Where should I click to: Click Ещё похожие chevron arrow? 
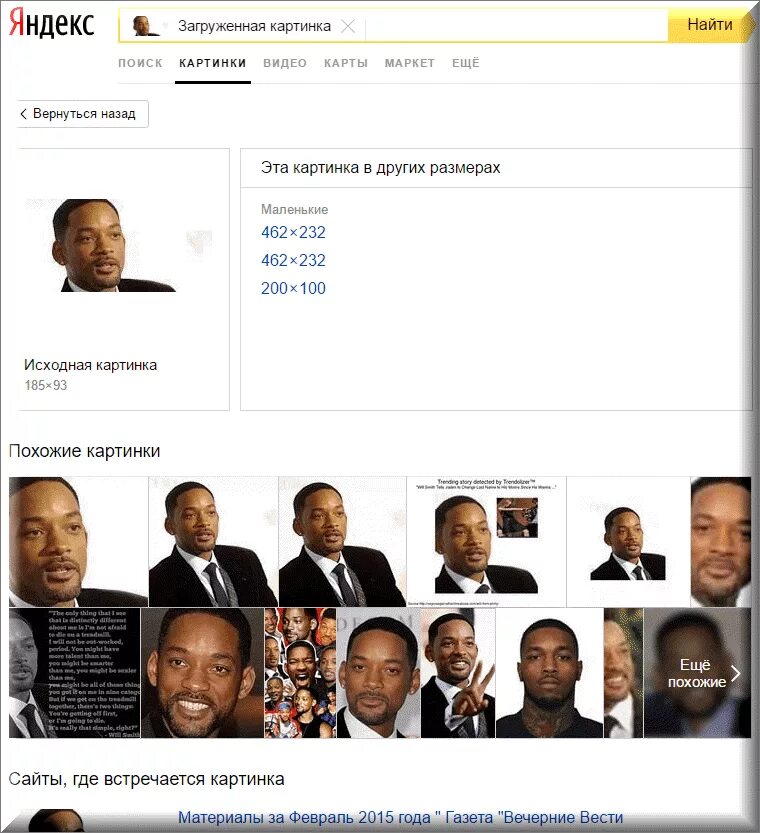coord(736,674)
